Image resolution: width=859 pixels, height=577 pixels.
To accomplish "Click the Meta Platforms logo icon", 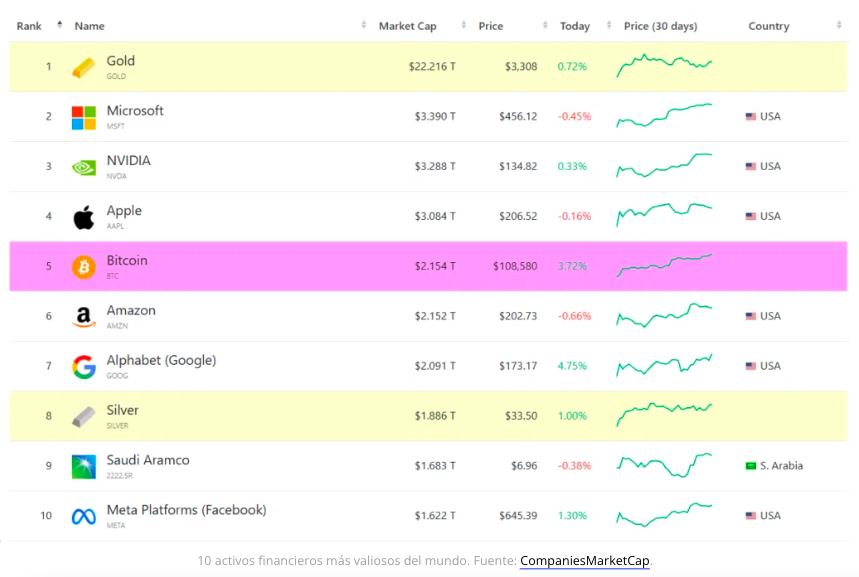I will click(84, 517).
